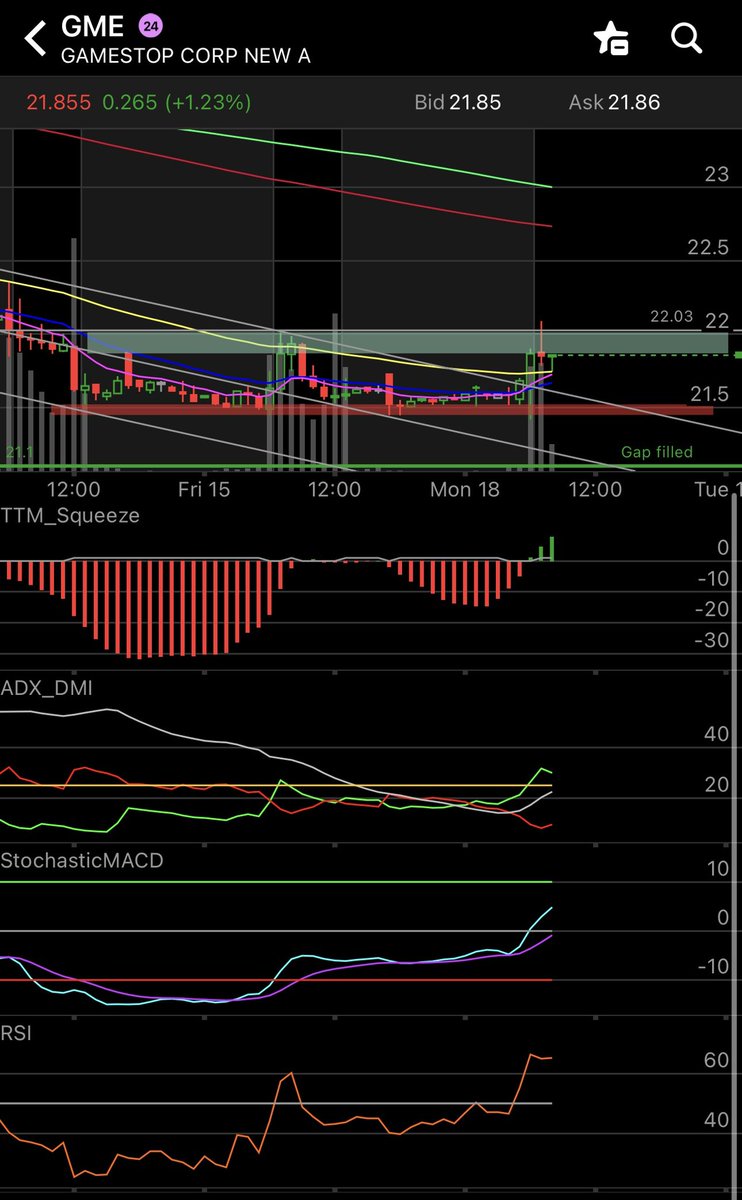Tap the StochasticMACD axis value -10
This screenshot has height=1200, width=742.
pos(713,966)
